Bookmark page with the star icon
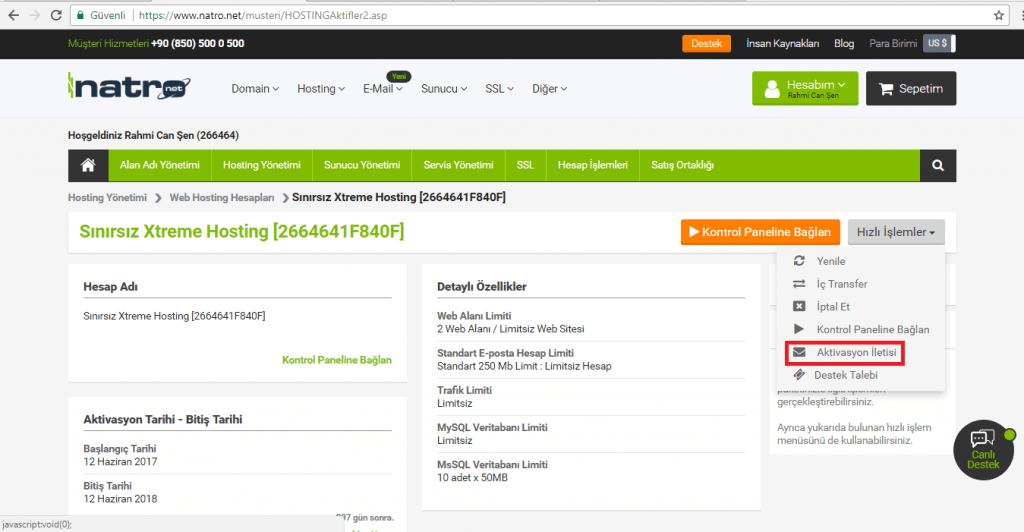This screenshot has height=532, width=1024. pyautogui.click(x=999, y=15)
